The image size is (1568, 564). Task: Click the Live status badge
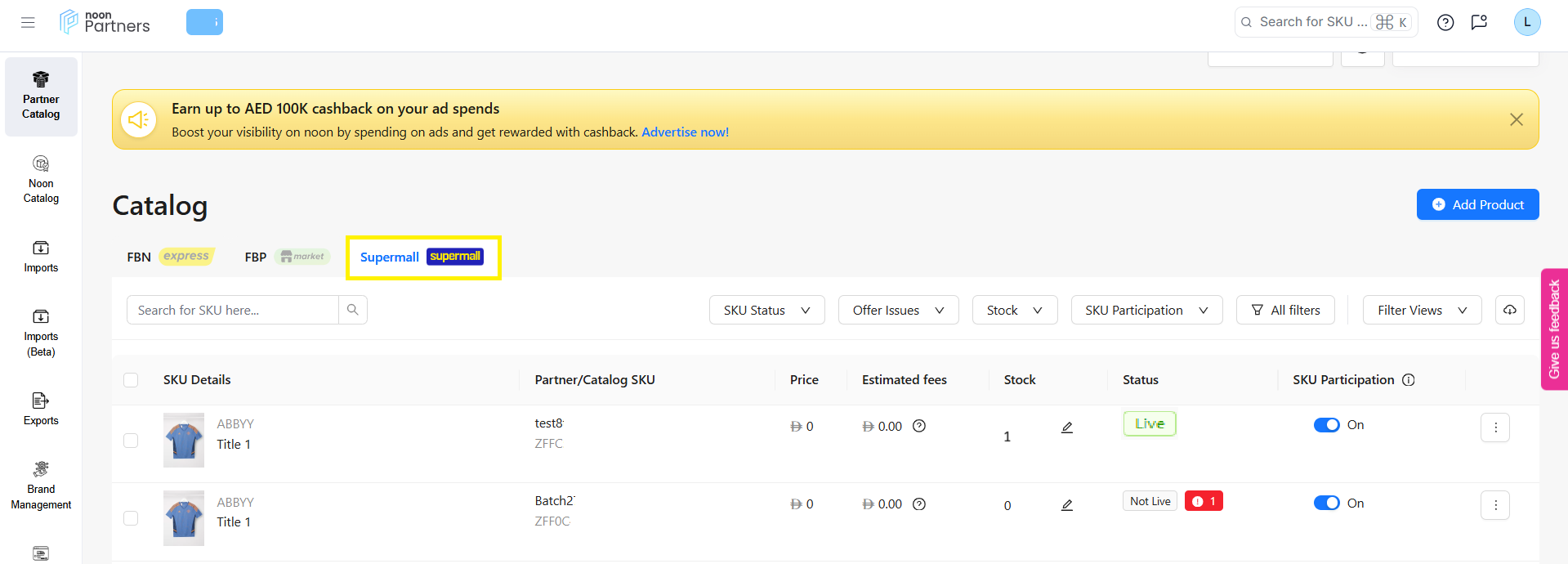click(1150, 423)
